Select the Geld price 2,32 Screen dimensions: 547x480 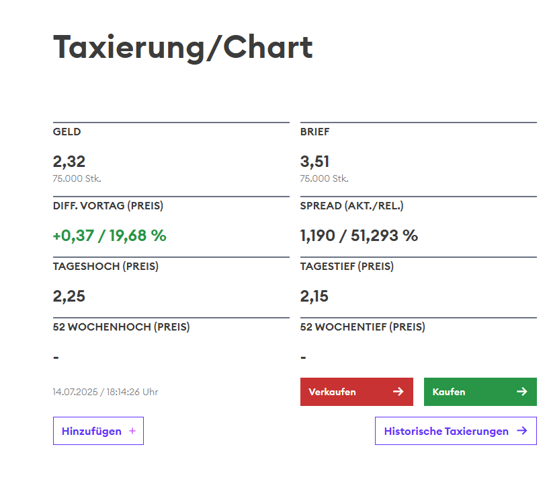(x=69, y=162)
